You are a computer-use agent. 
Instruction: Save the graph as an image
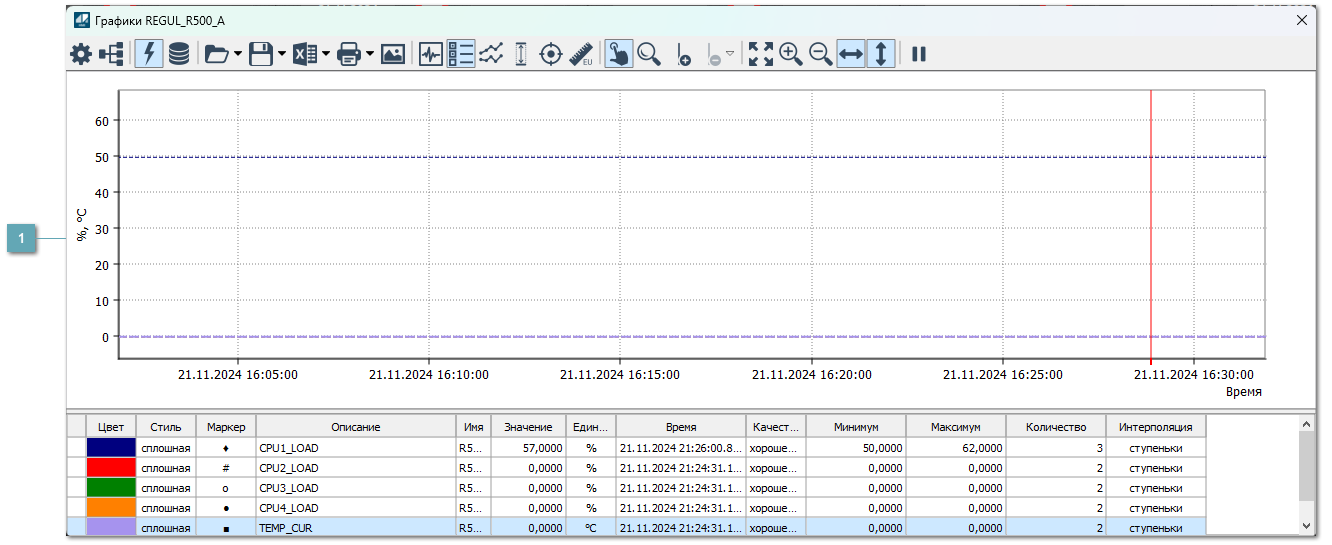click(x=393, y=54)
